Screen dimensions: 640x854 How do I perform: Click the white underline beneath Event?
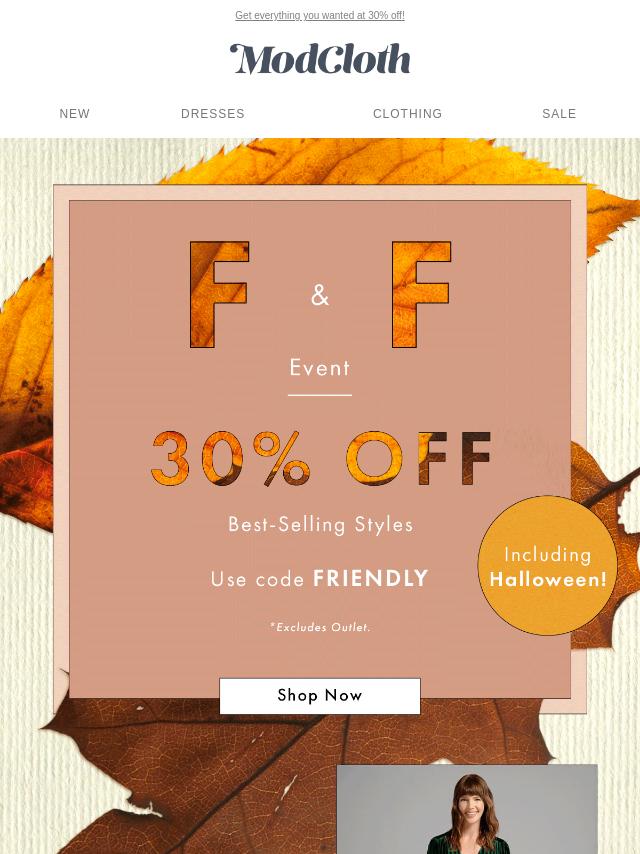(x=320, y=395)
